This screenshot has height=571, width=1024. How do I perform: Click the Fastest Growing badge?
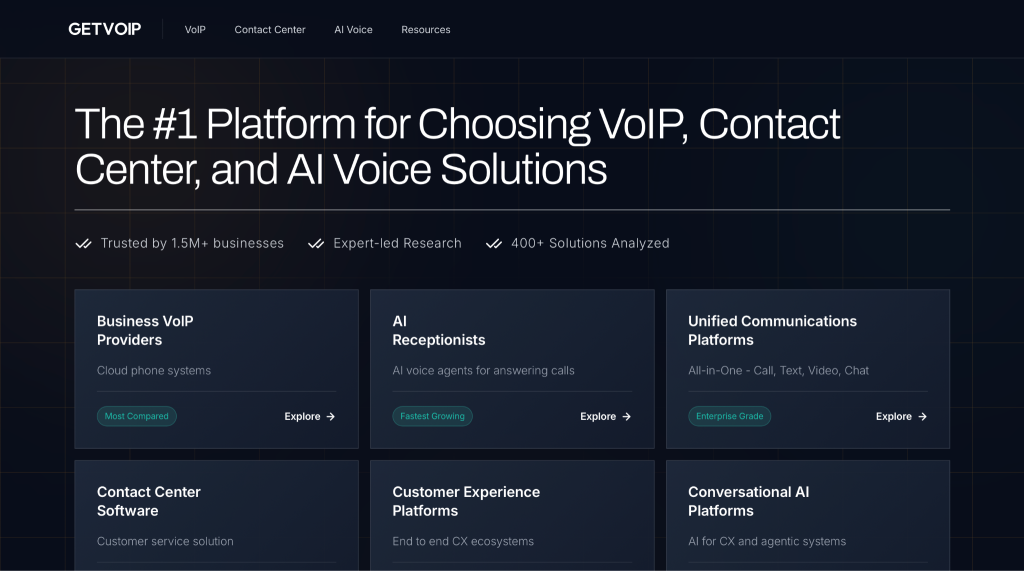click(x=432, y=416)
